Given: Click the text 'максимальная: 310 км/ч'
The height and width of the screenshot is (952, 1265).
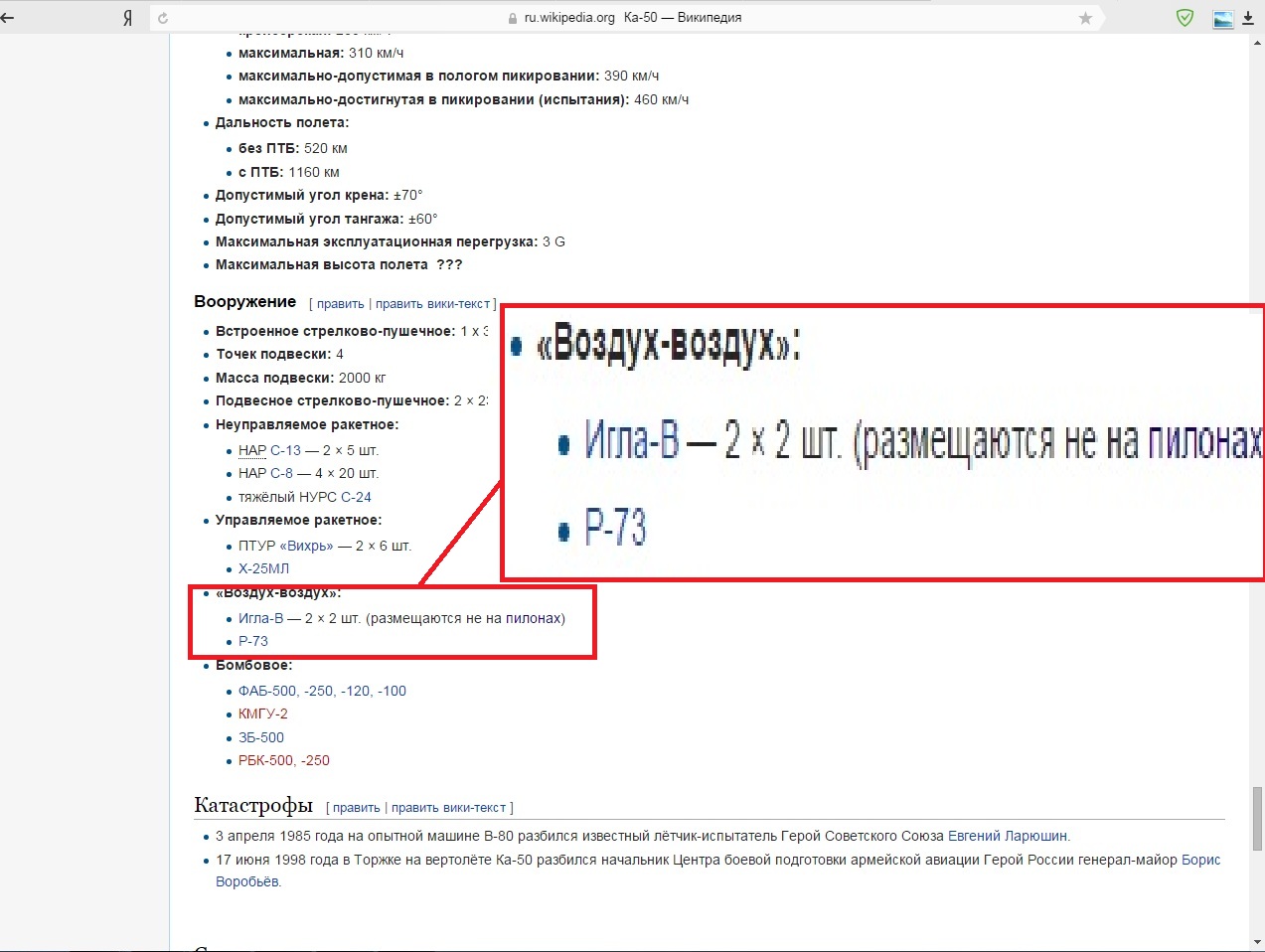Looking at the screenshot, I should tap(321, 53).
